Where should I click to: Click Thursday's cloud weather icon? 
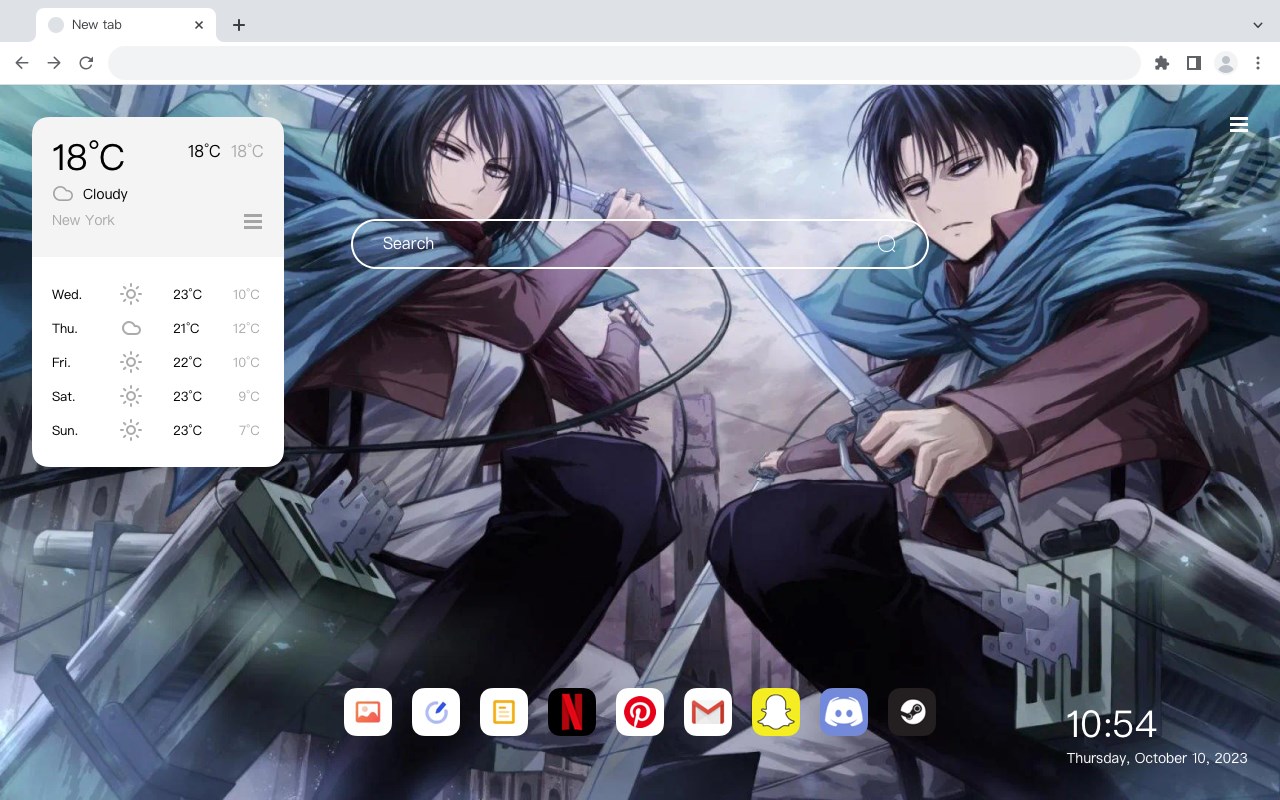coord(131,328)
